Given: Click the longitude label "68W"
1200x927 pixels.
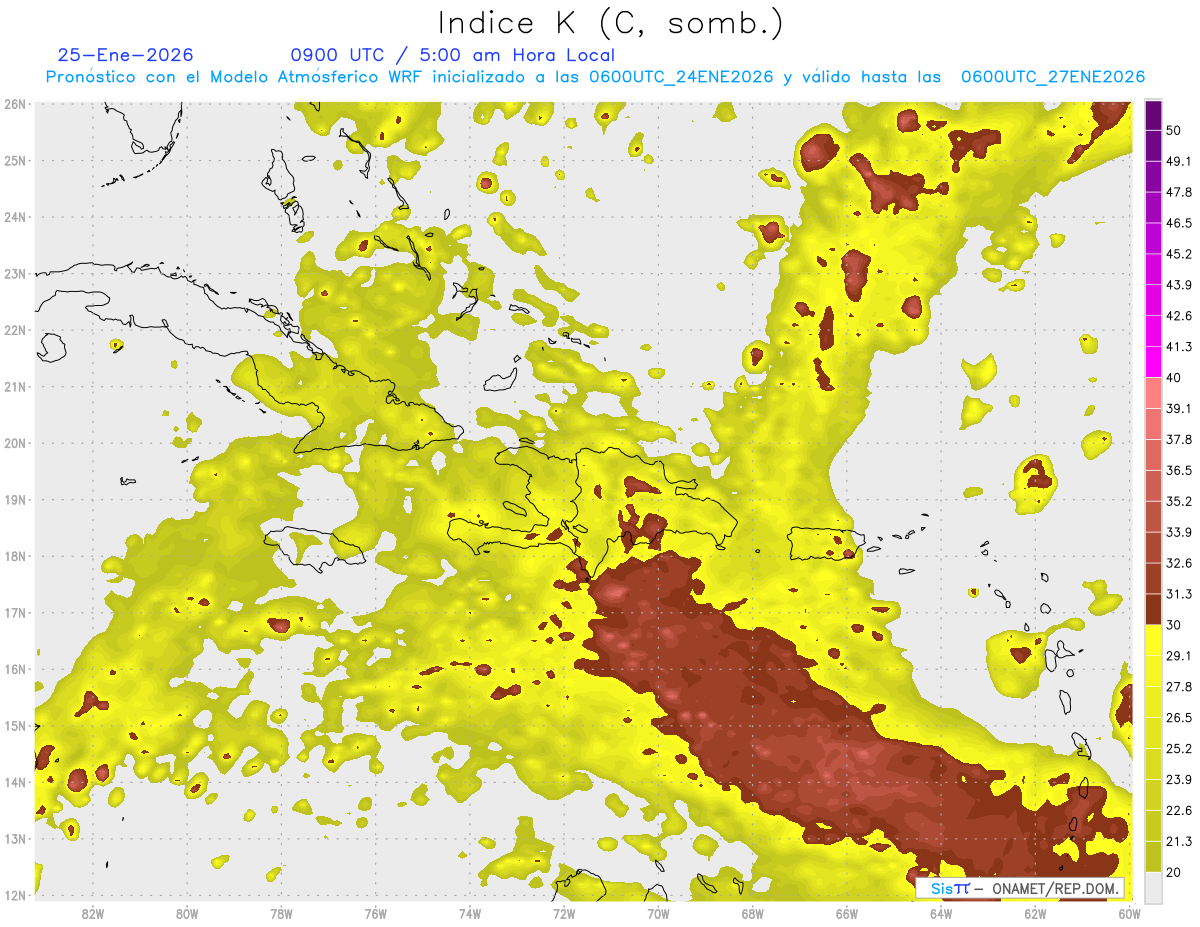Looking at the screenshot, I should coord(752,913).
